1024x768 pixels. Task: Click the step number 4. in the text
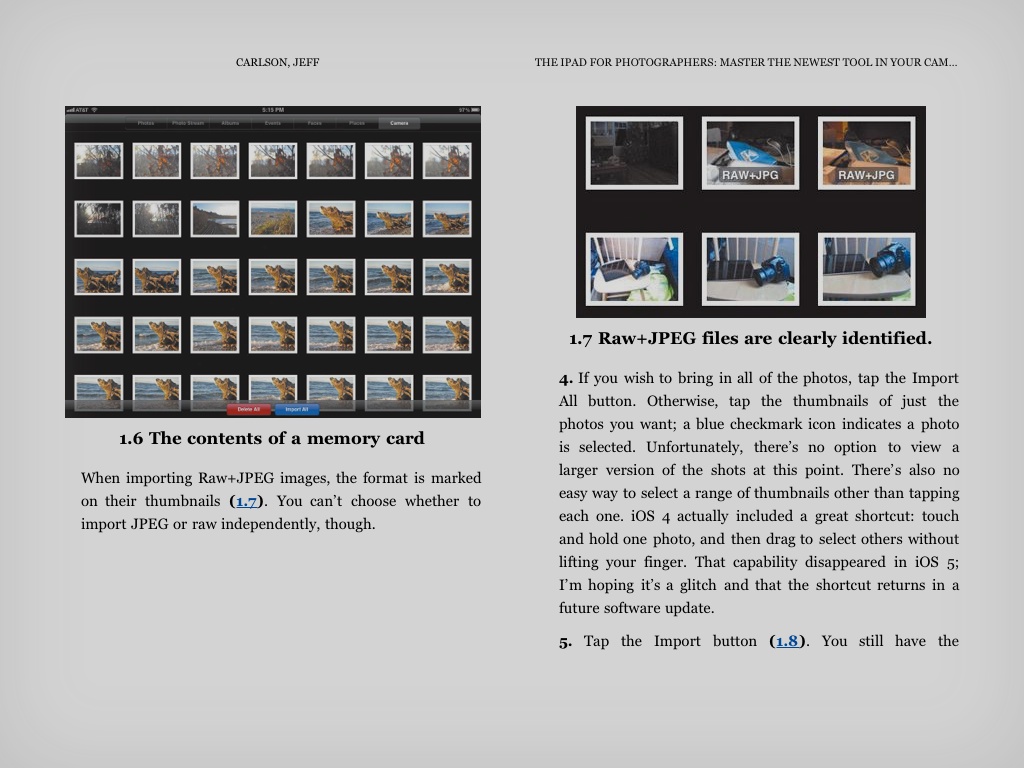coord(566,379)
